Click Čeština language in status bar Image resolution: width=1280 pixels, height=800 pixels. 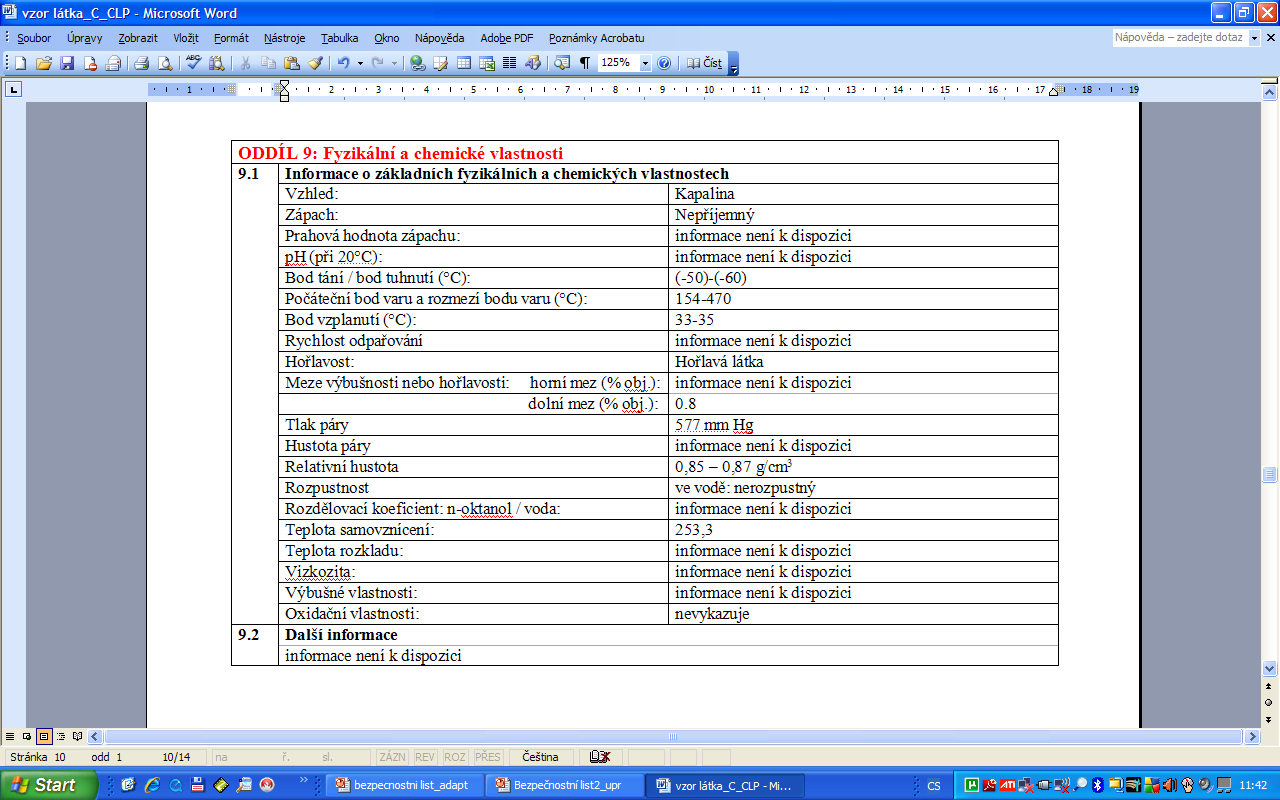[540, 757]
